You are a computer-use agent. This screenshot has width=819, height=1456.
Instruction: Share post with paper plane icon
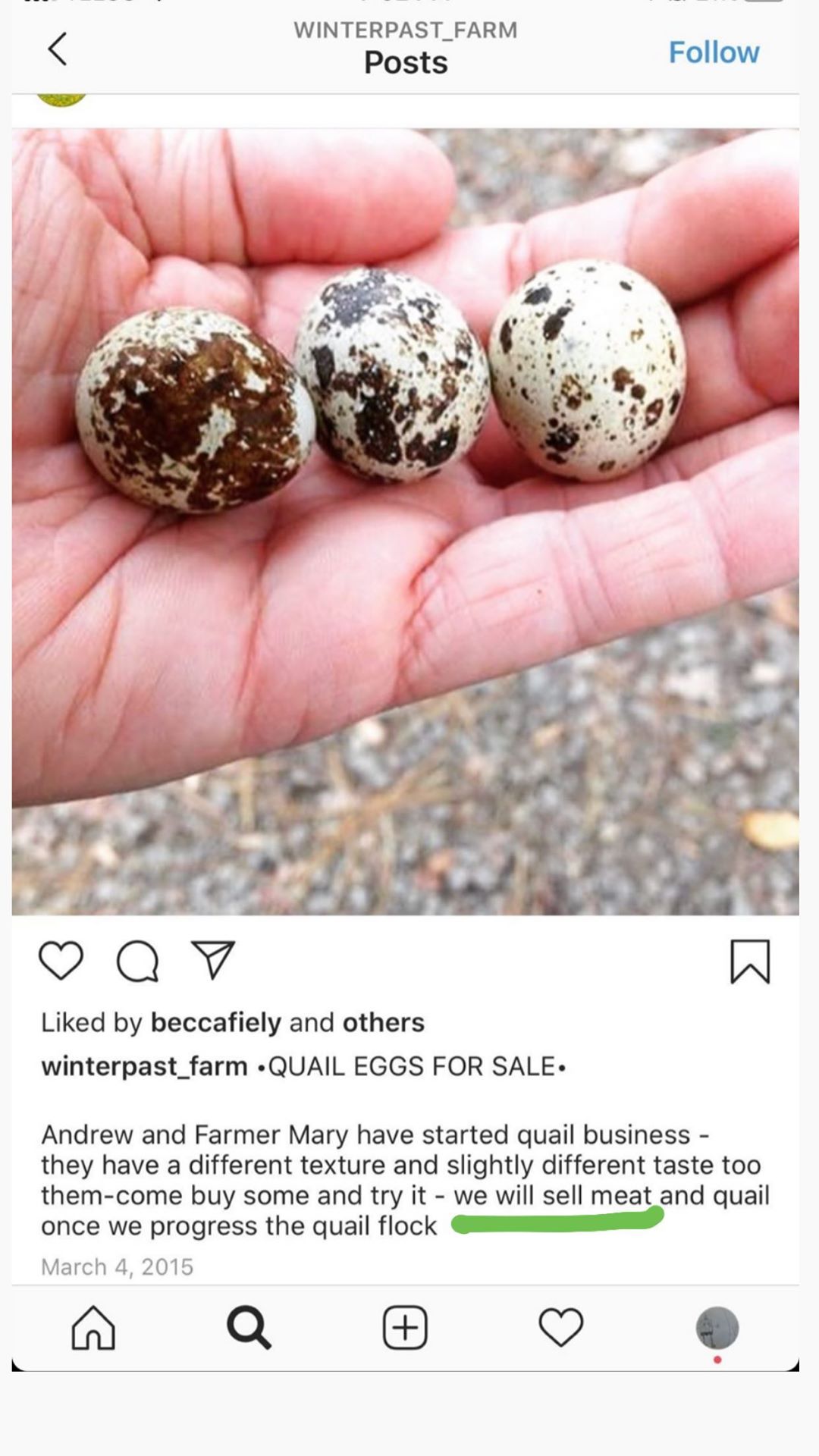(213, 960)
